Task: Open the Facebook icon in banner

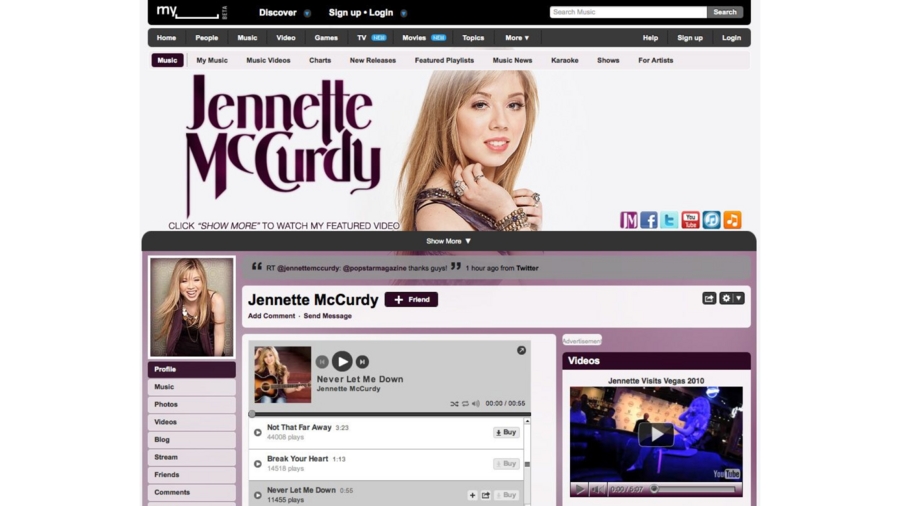Action: [x=649, y=220]
